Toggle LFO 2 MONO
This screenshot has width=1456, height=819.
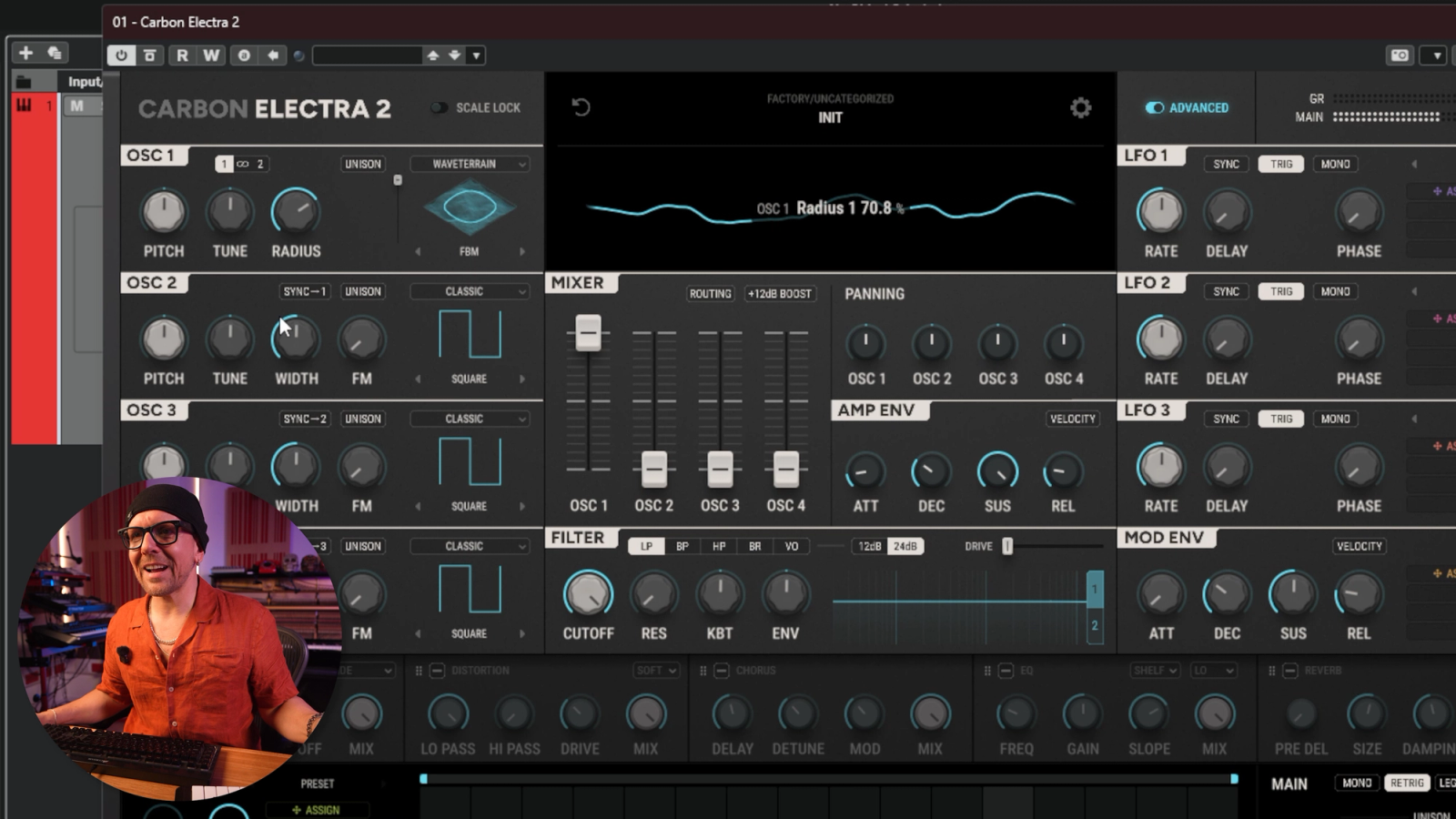coord(1335,291)
